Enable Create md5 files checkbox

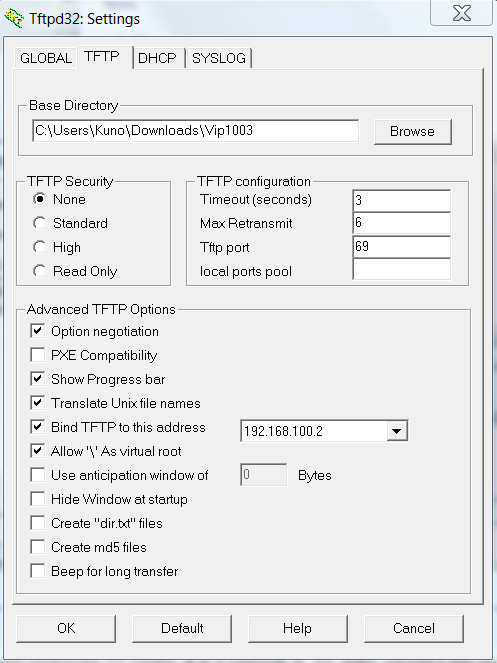38,547
